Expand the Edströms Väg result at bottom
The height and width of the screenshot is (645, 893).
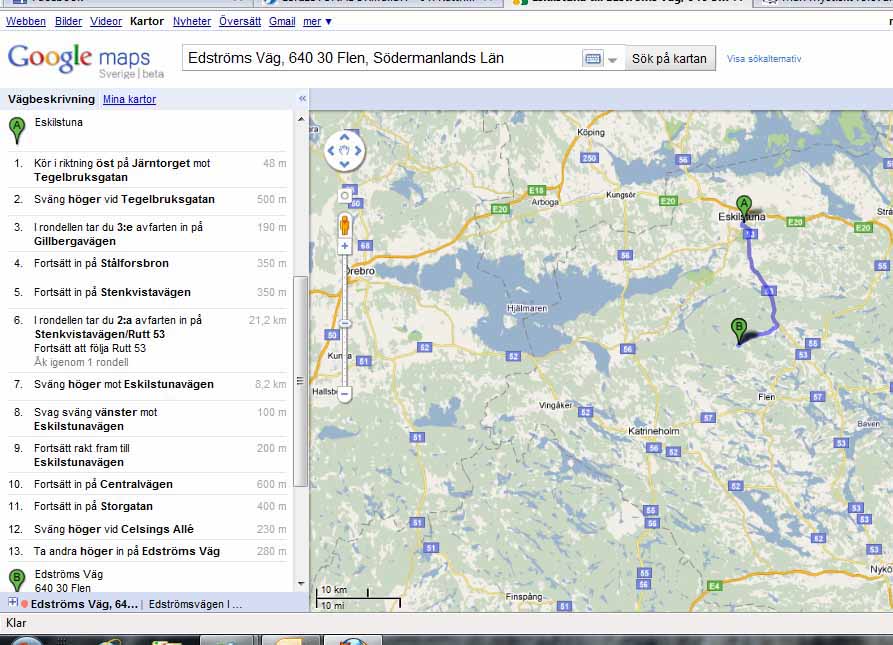[x=13, y=602]
